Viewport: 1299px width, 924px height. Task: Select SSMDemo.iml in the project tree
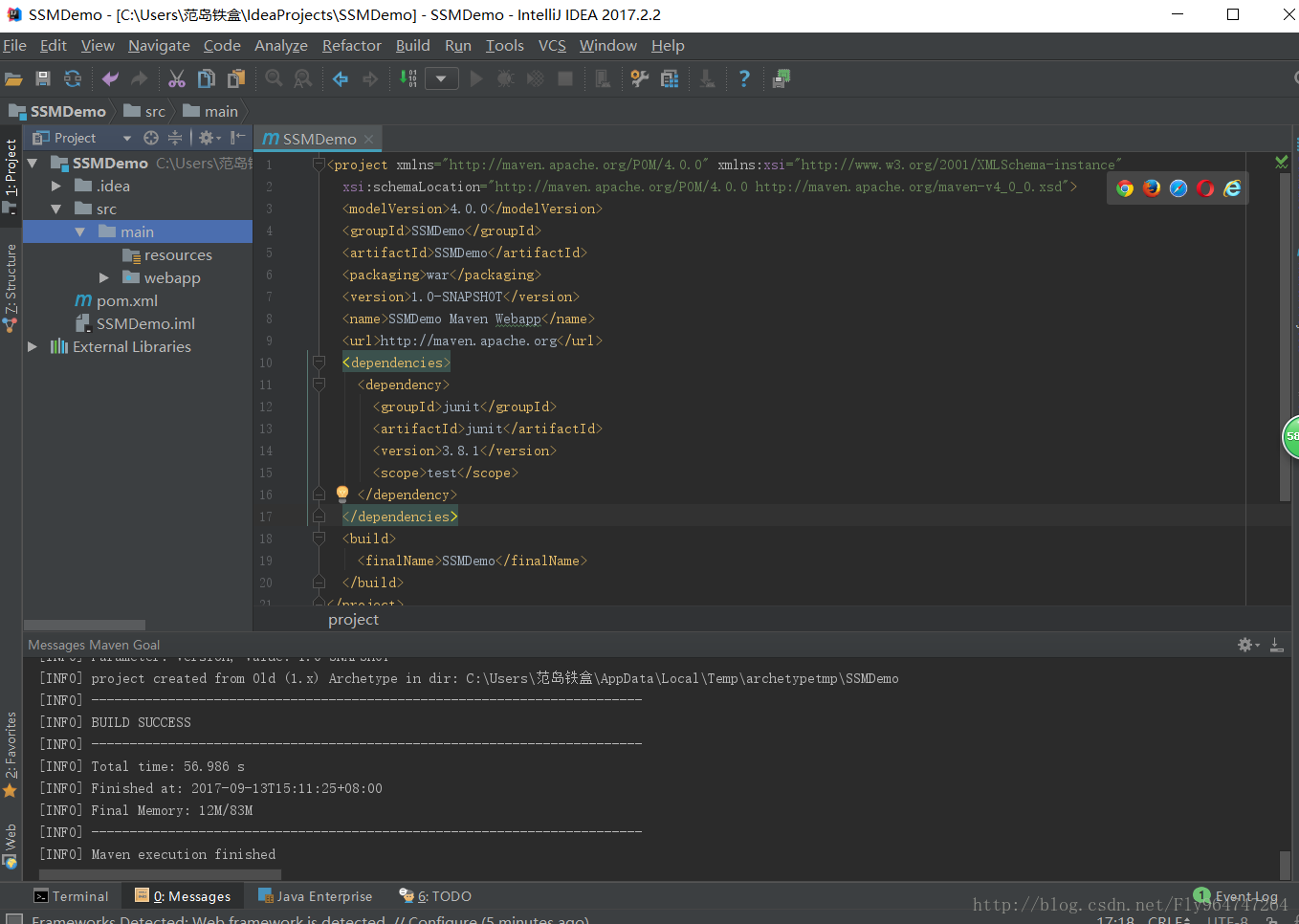[x=134, y=324]
